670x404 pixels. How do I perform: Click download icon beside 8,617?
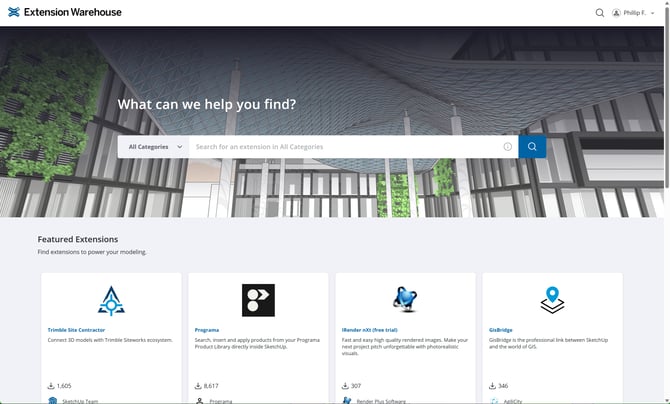[x=198, y=386]
